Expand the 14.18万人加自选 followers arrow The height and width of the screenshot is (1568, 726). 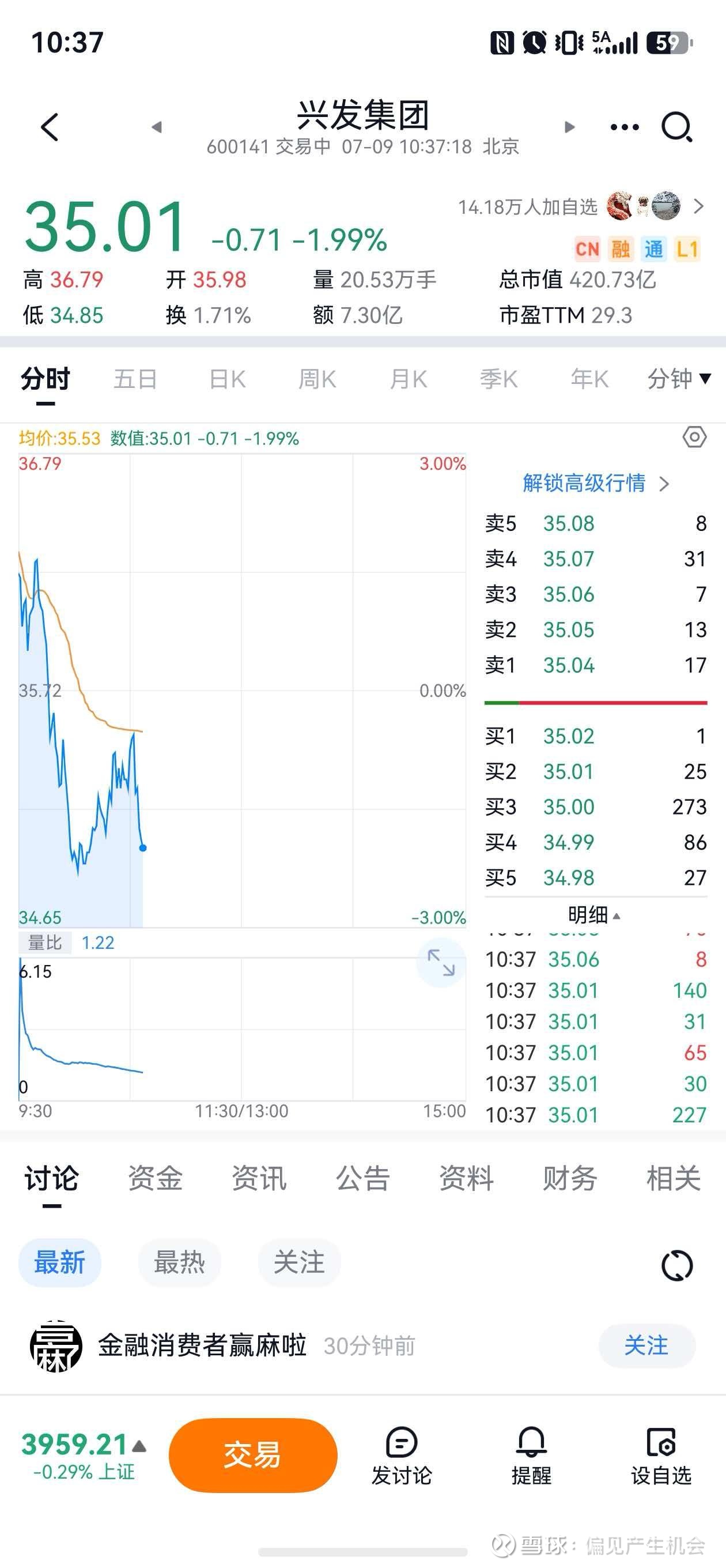click(x=698, y=207)
